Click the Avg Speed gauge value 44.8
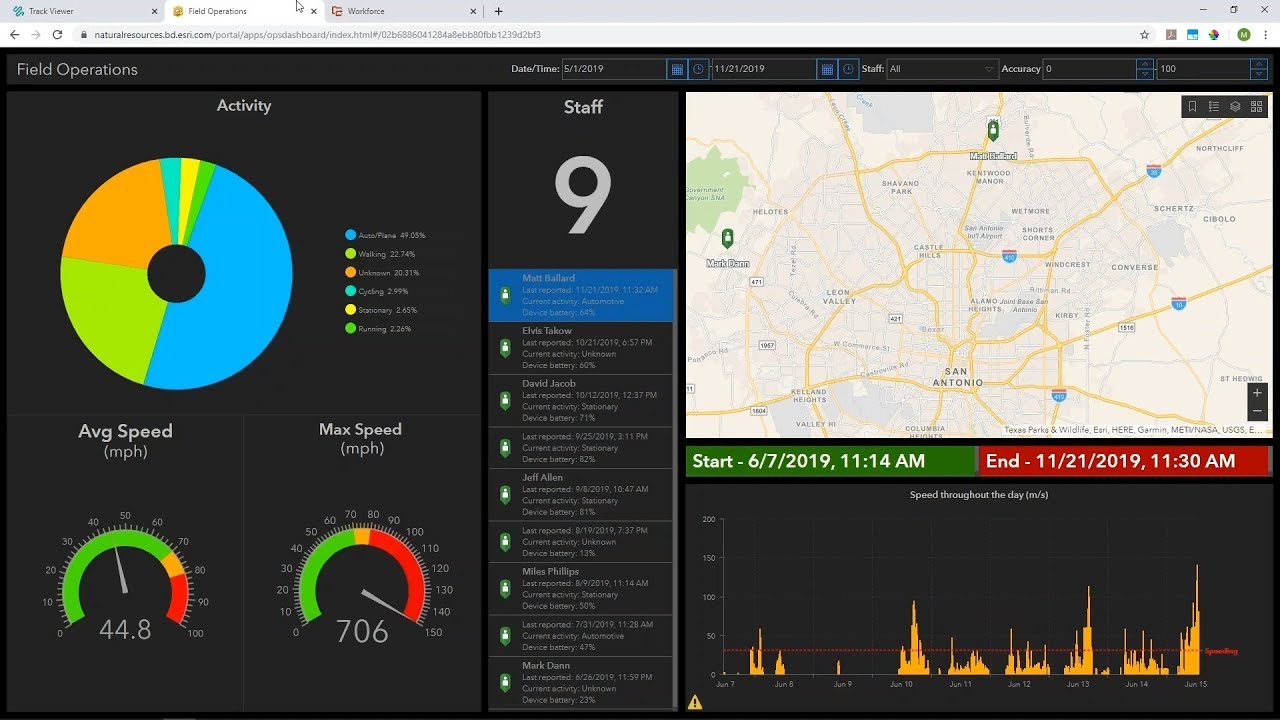 pyautogui.click(x=125, y=629)
